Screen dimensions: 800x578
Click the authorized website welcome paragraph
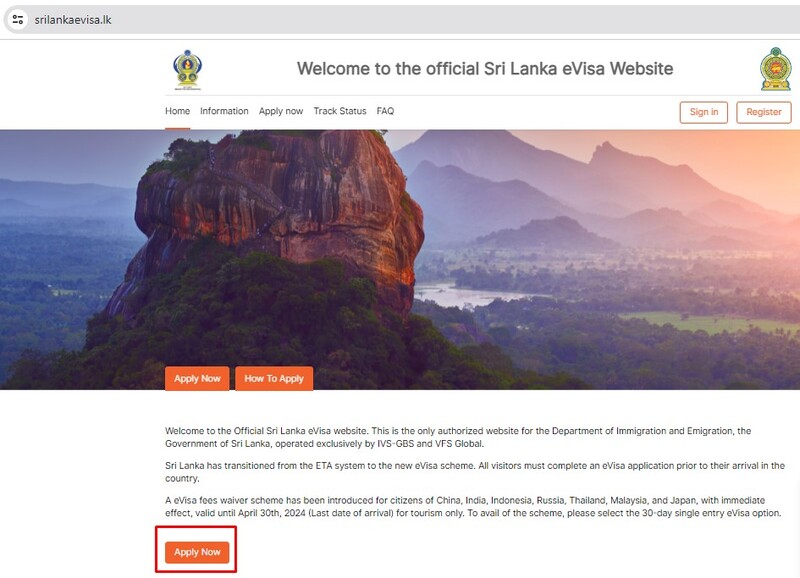point(458,437)
